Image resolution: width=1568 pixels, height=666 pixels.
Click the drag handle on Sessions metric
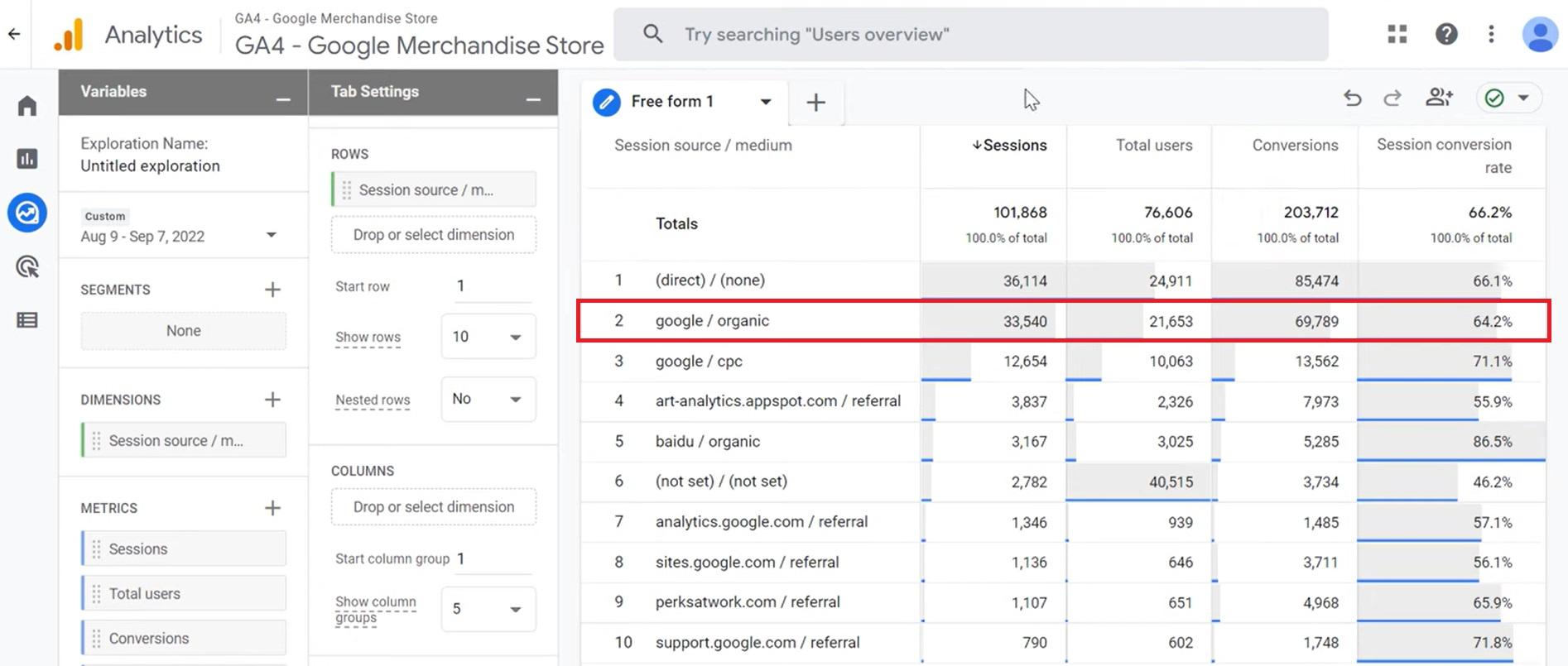(x=96, y=549)
